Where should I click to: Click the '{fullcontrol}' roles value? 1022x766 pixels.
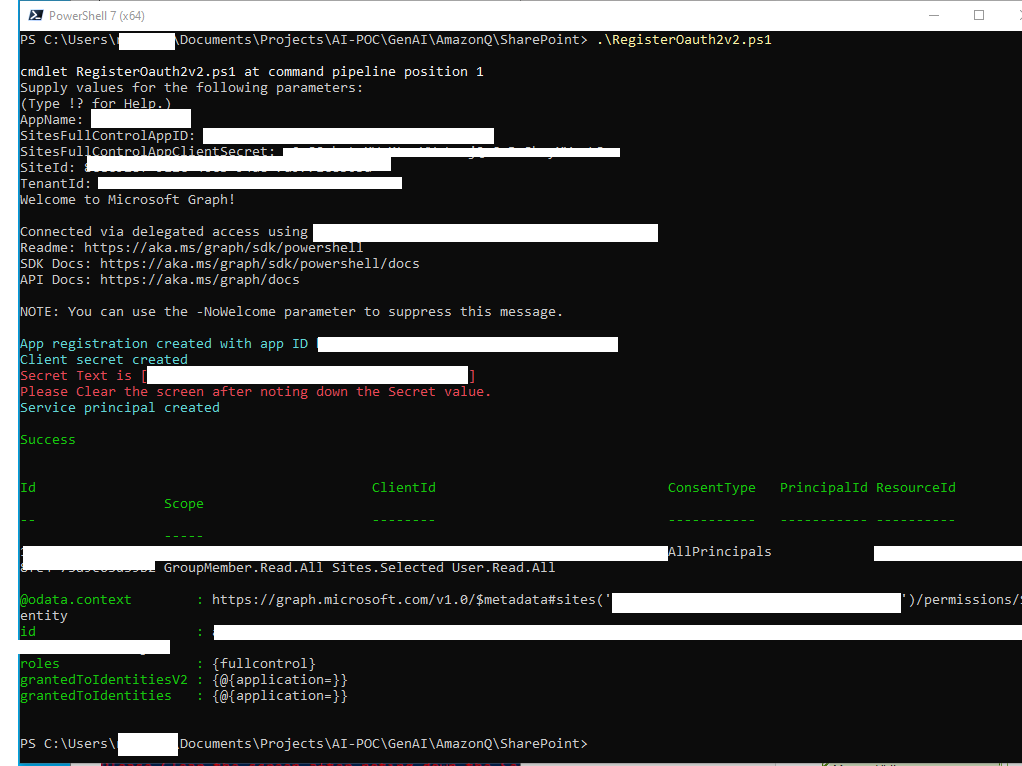pos(263,664)
